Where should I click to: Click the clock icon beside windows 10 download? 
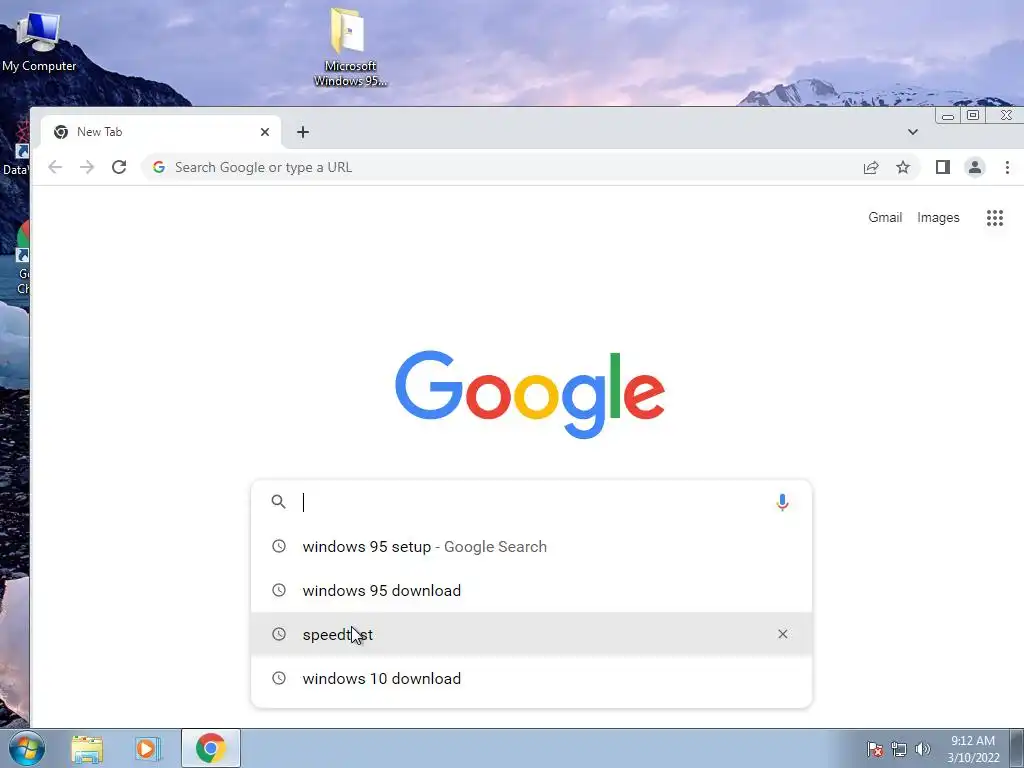coord(279,679)
